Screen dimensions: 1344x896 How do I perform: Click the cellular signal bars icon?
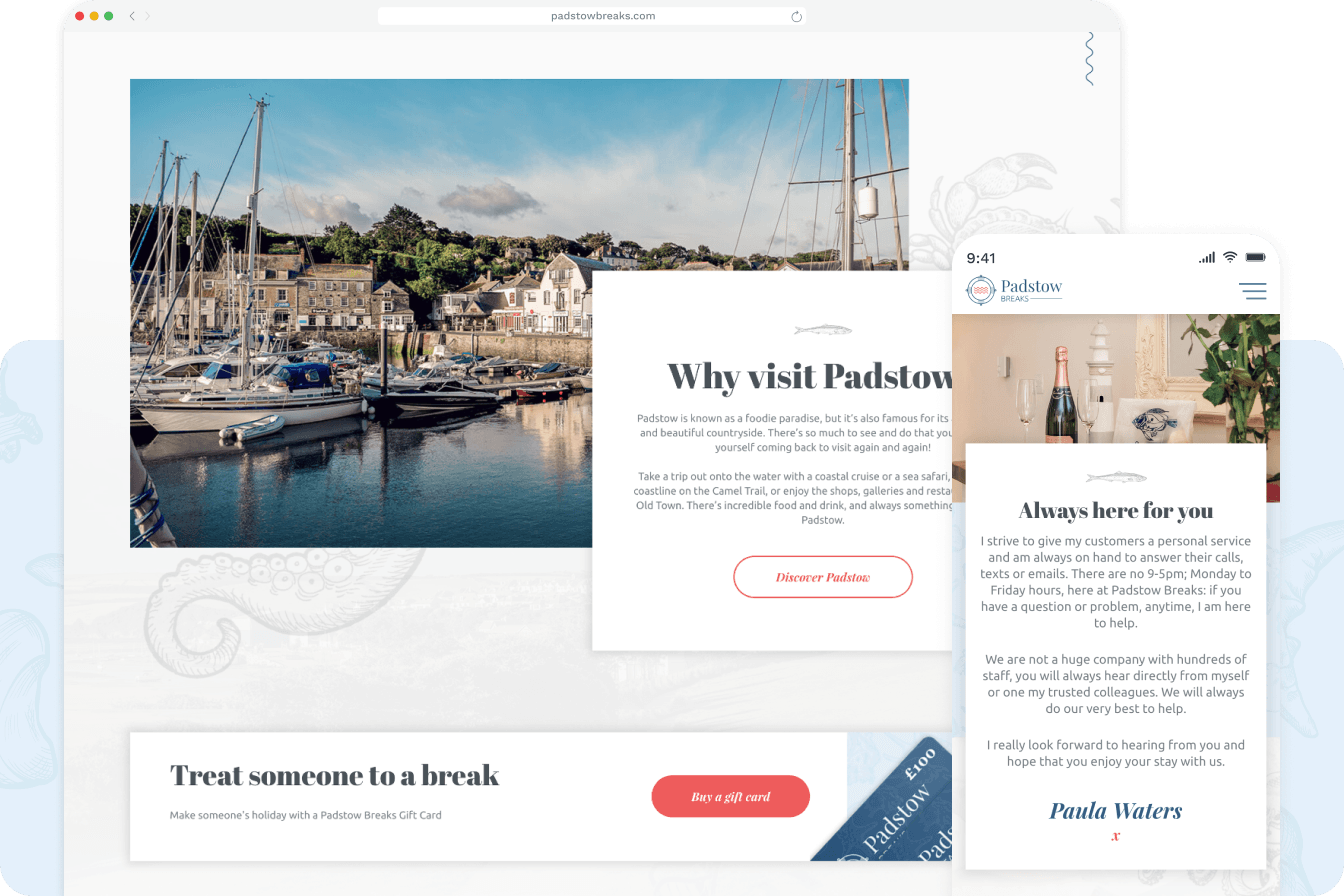coord(1207,258)
